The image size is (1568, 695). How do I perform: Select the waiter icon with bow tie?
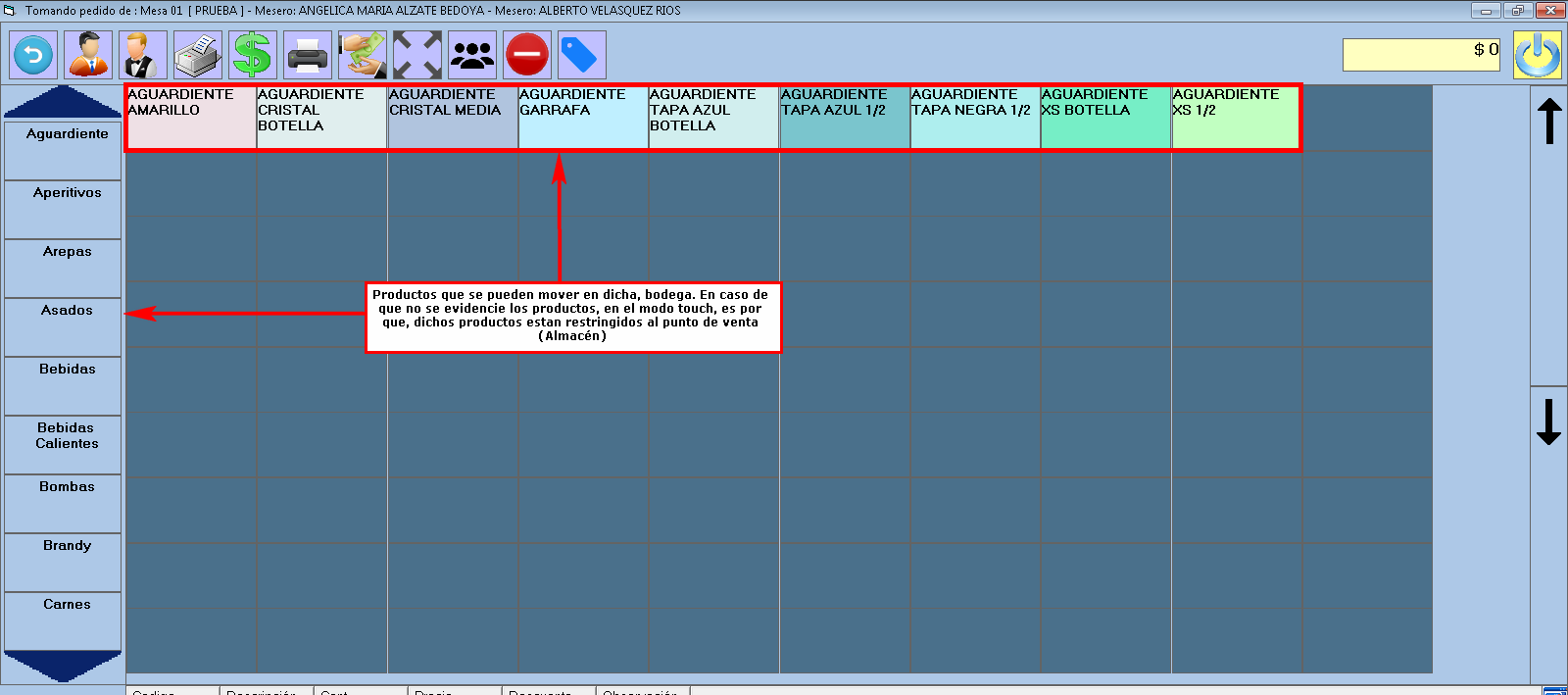(143, 55)
